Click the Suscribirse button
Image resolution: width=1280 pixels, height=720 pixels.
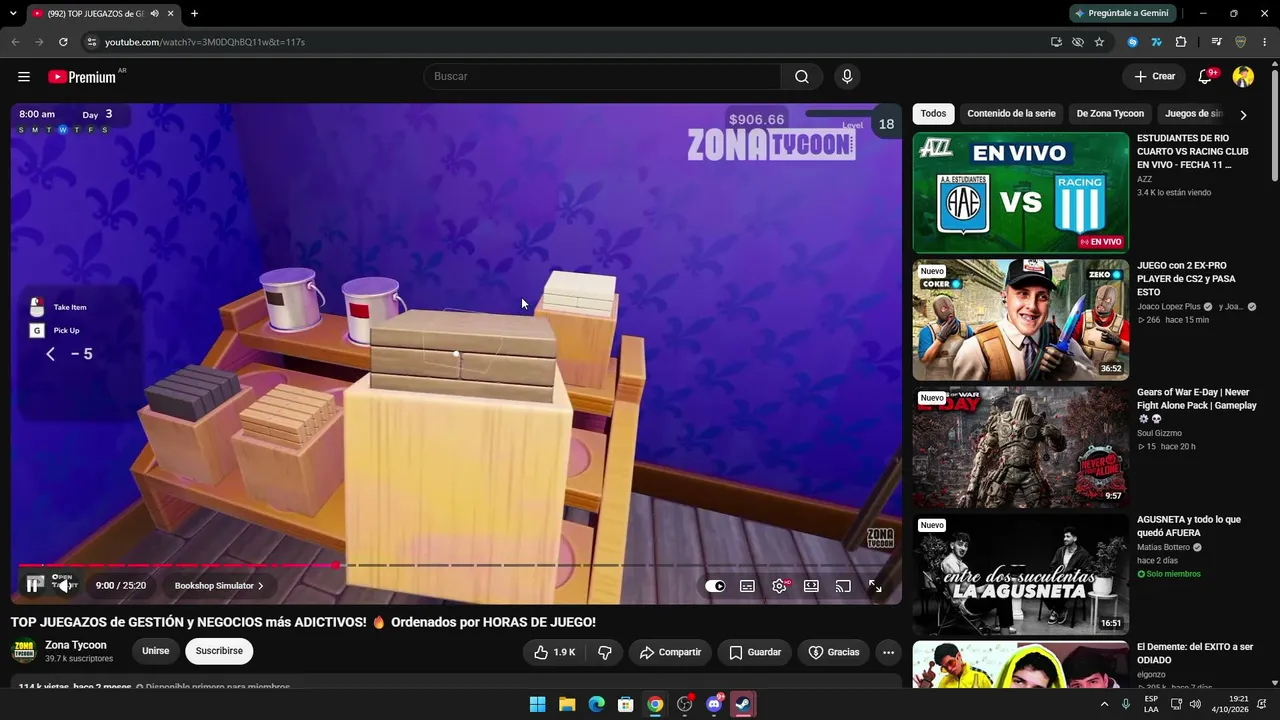point(219,651)
